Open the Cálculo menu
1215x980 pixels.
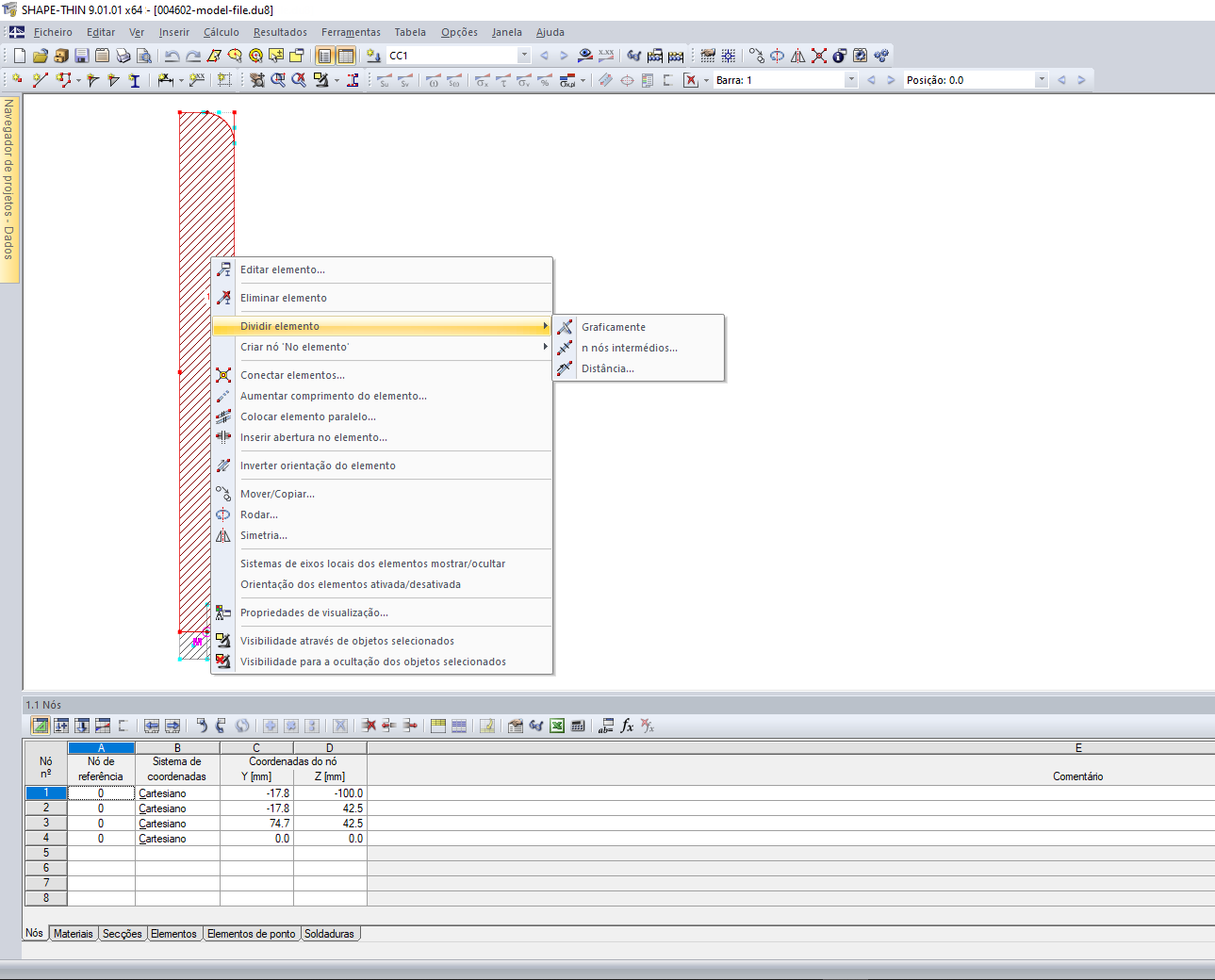[222, 32]
